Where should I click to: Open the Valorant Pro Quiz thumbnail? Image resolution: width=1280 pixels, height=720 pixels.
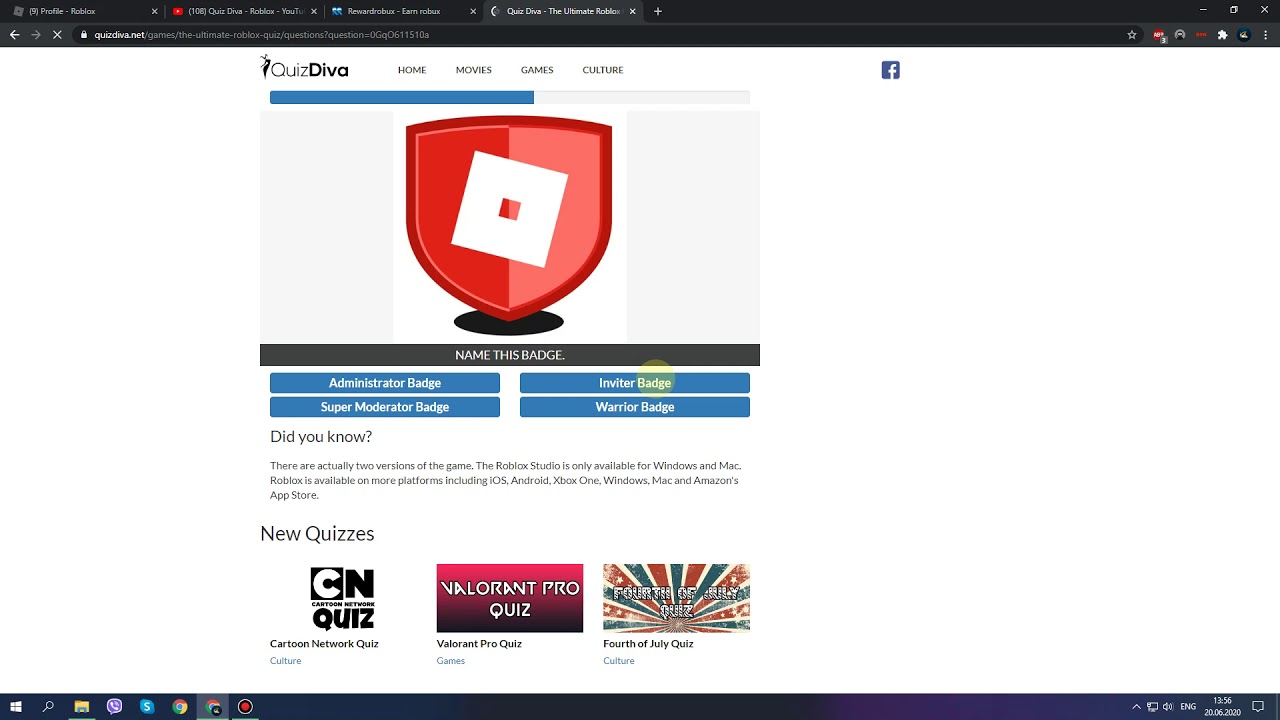[510, 598]
